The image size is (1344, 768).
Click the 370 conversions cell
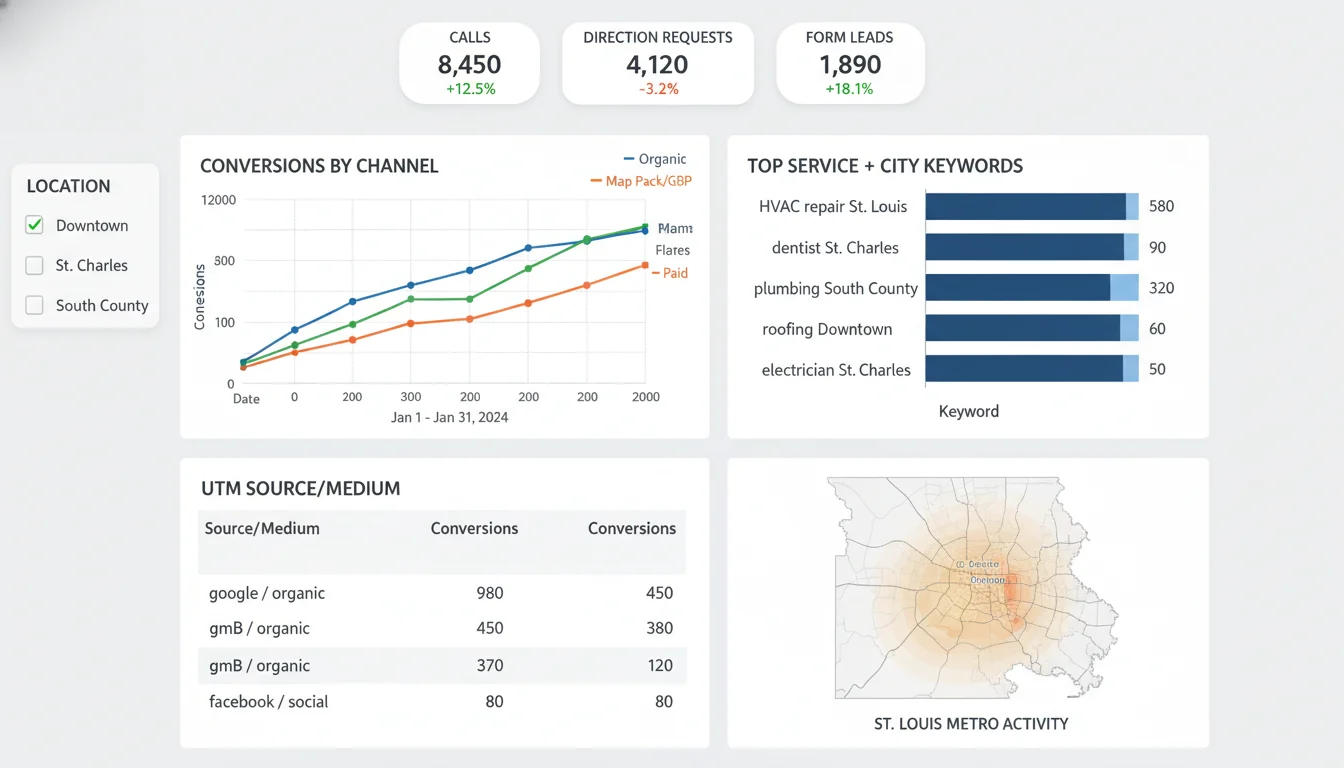point(490,665)
